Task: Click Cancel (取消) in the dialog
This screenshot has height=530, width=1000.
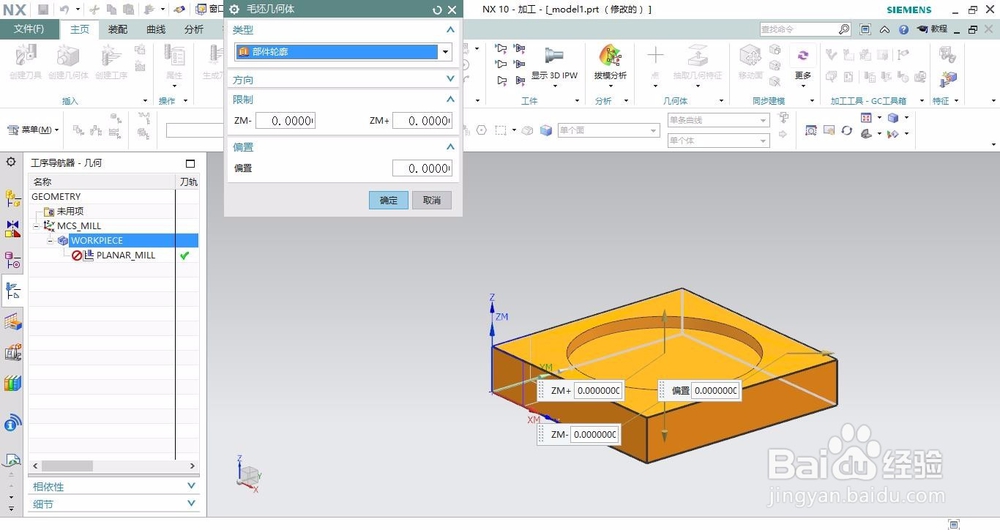Action: (x=432, y=200)
